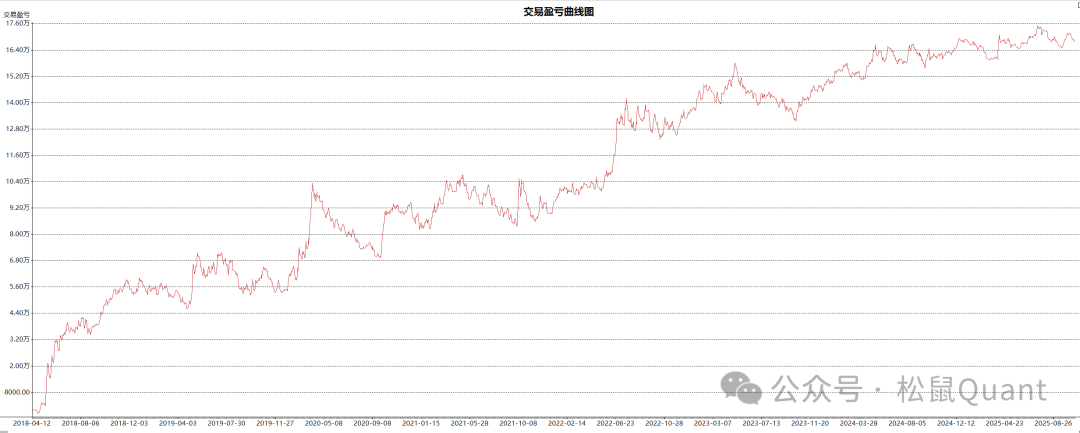Choose the 2019-07-30 date tick label
The width and height of the screenshot is (1080, 433).
(x=227, y=423)
